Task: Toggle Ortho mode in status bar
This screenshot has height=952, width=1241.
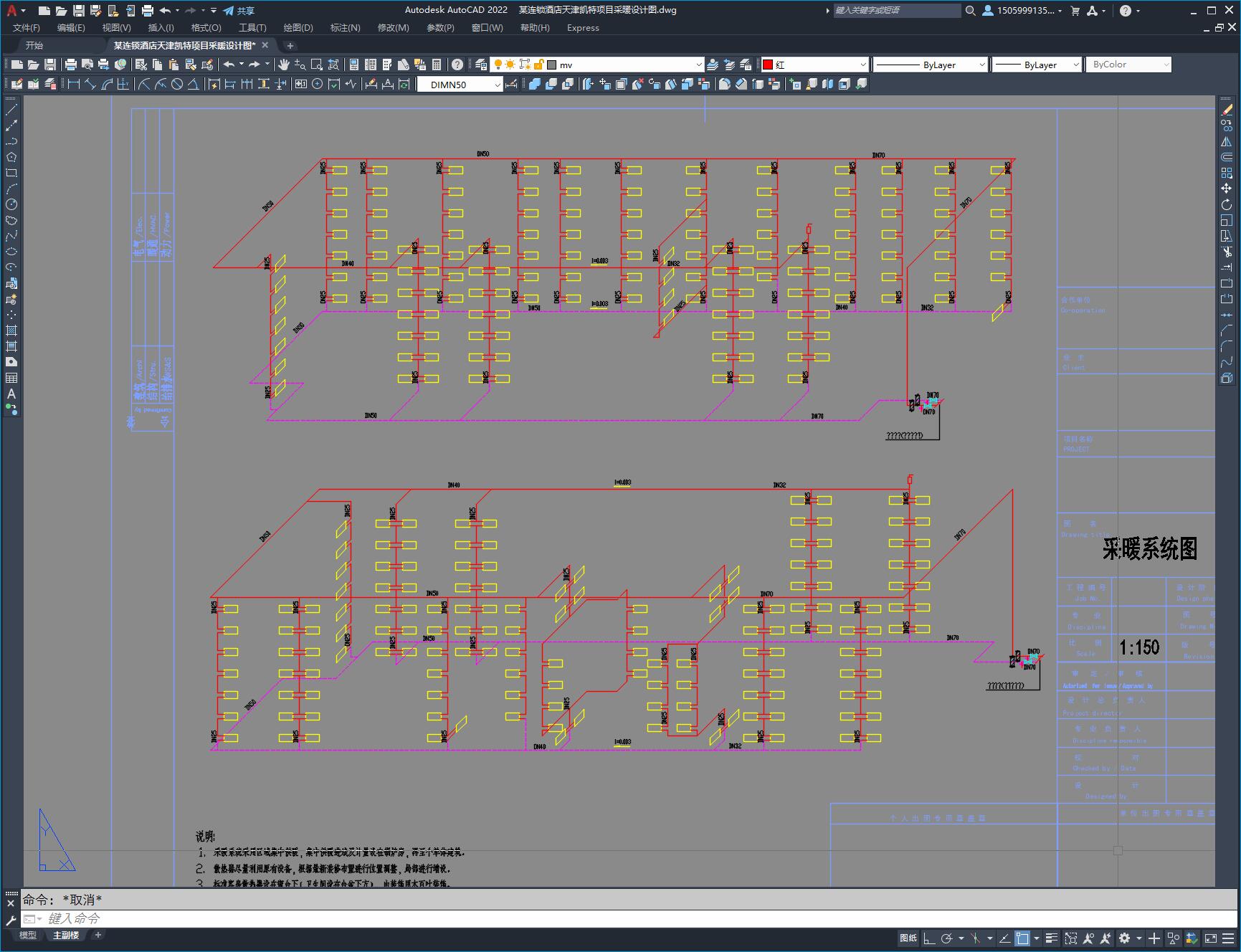Action: click(x=928, y=938)
